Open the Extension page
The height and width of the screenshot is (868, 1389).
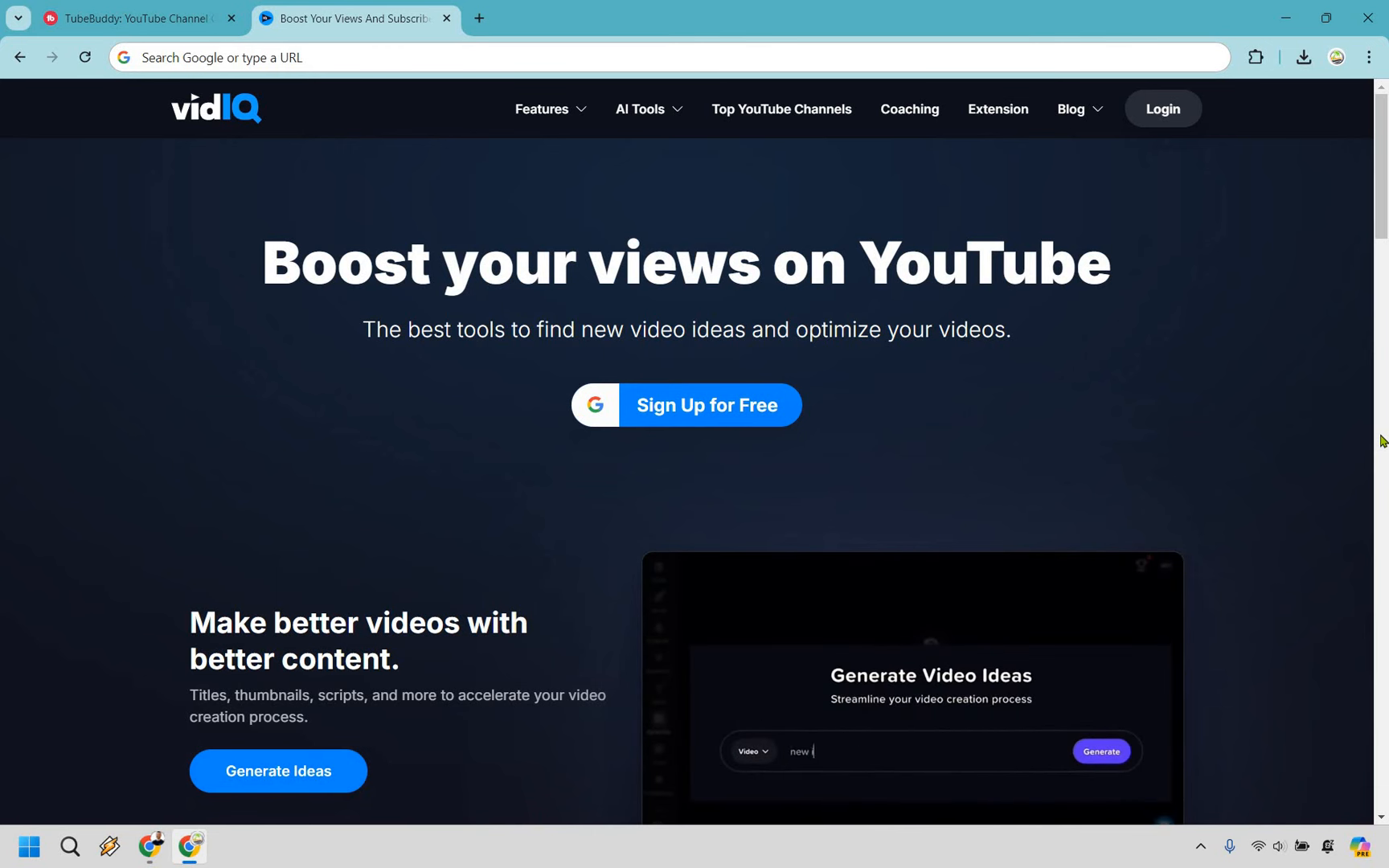(x=998, y=108)
